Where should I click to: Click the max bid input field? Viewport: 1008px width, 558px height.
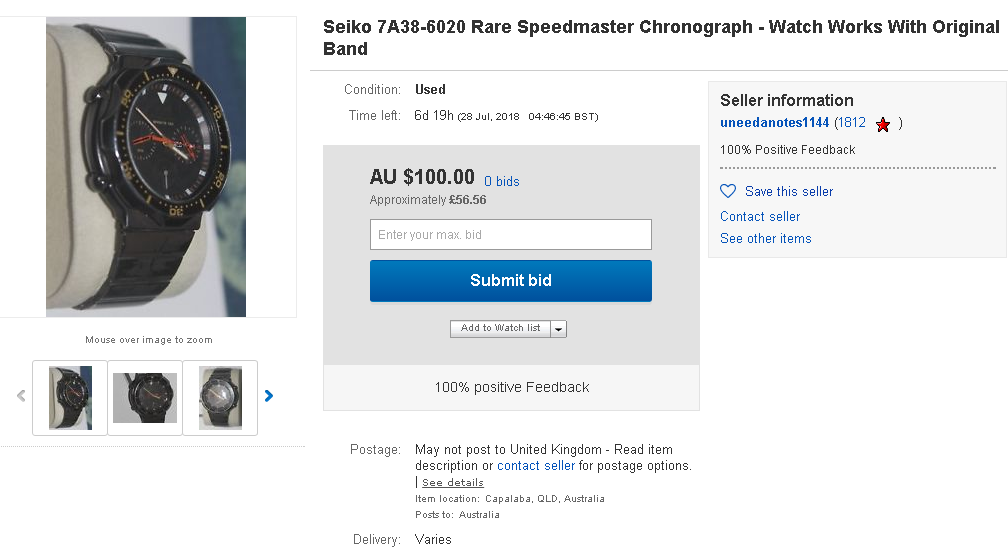coord(510,235)
